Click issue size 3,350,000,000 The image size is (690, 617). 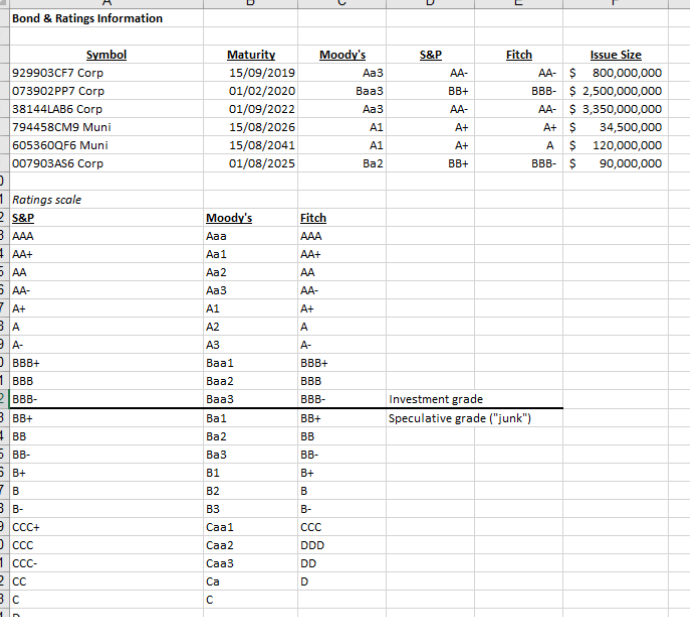point(616,109)
